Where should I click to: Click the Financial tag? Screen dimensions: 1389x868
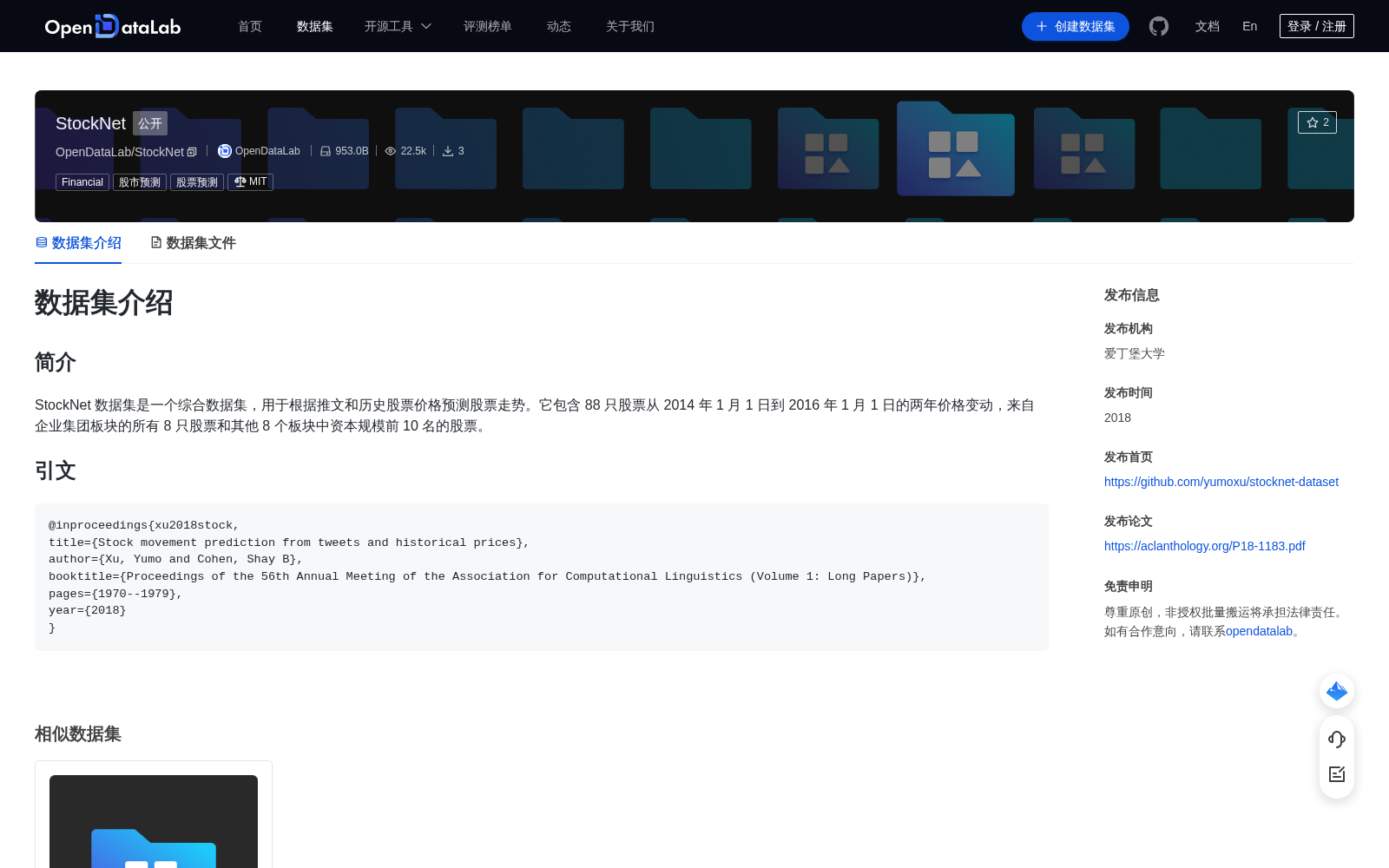click(x=82, y=182)
